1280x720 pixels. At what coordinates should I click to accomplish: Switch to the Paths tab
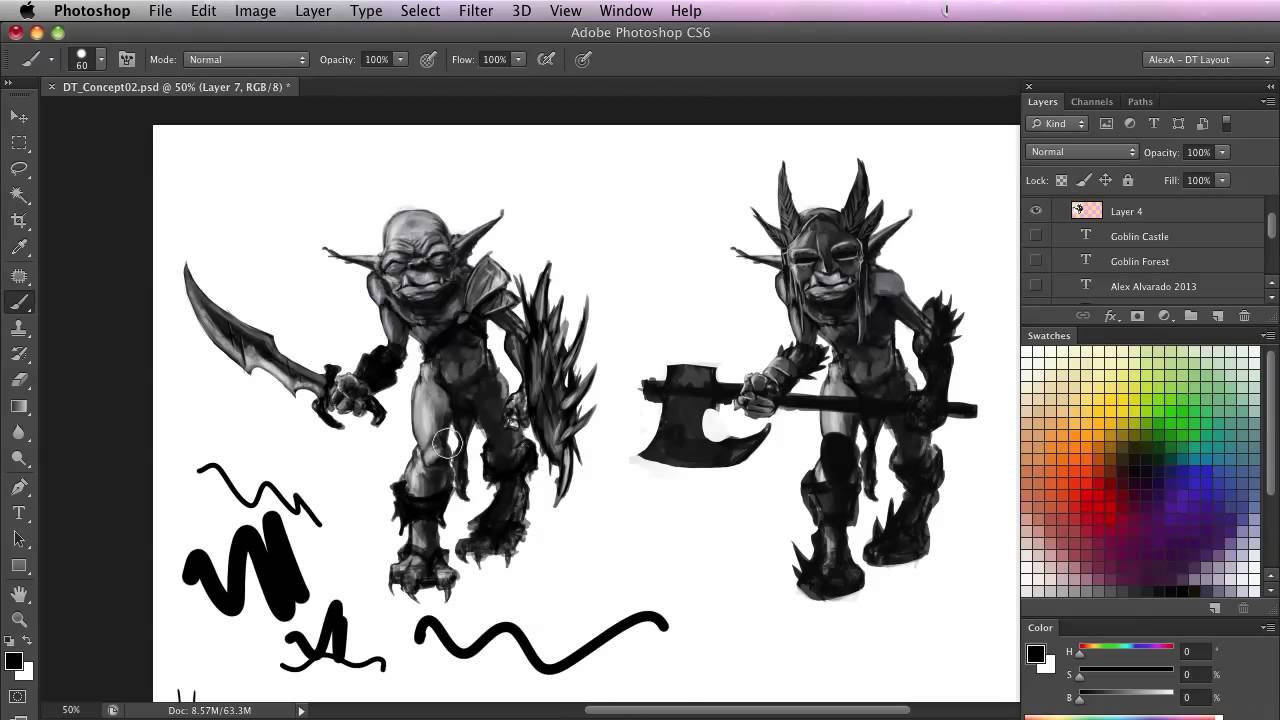pos(1140,101)
